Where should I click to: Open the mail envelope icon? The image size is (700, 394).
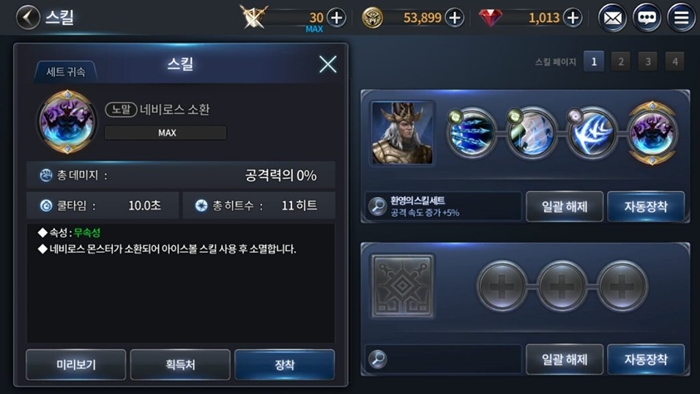(x=612, y=18)
